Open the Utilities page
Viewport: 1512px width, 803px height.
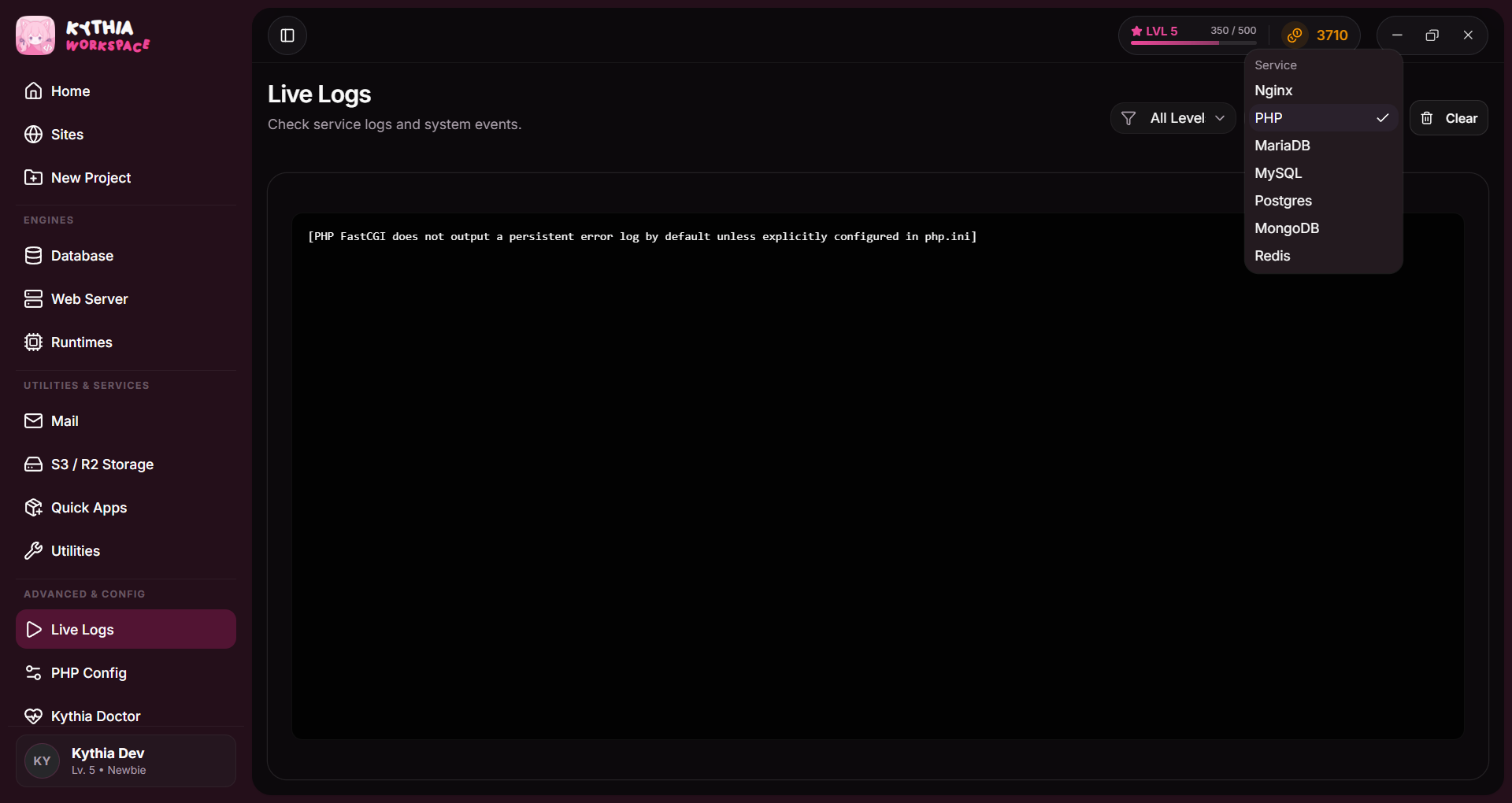coord(126,550)
